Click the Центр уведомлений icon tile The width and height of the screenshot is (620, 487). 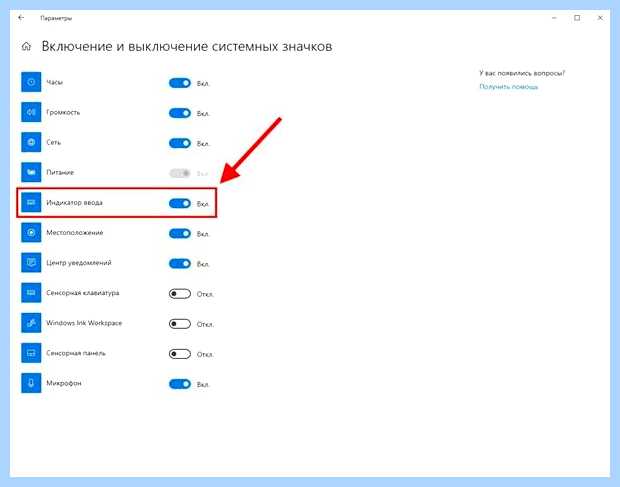pyautogui.click(x=31, y=262)
